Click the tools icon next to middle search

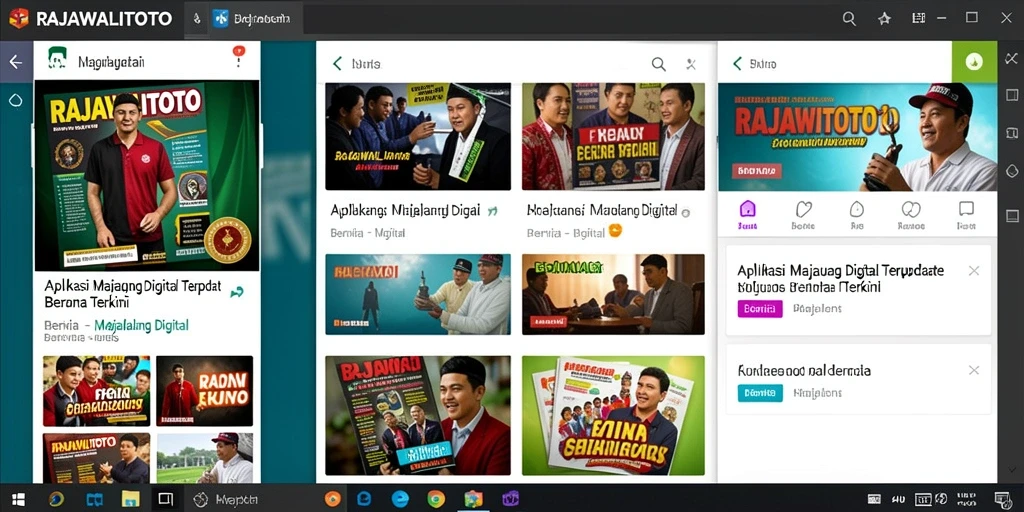pos(691,64)
